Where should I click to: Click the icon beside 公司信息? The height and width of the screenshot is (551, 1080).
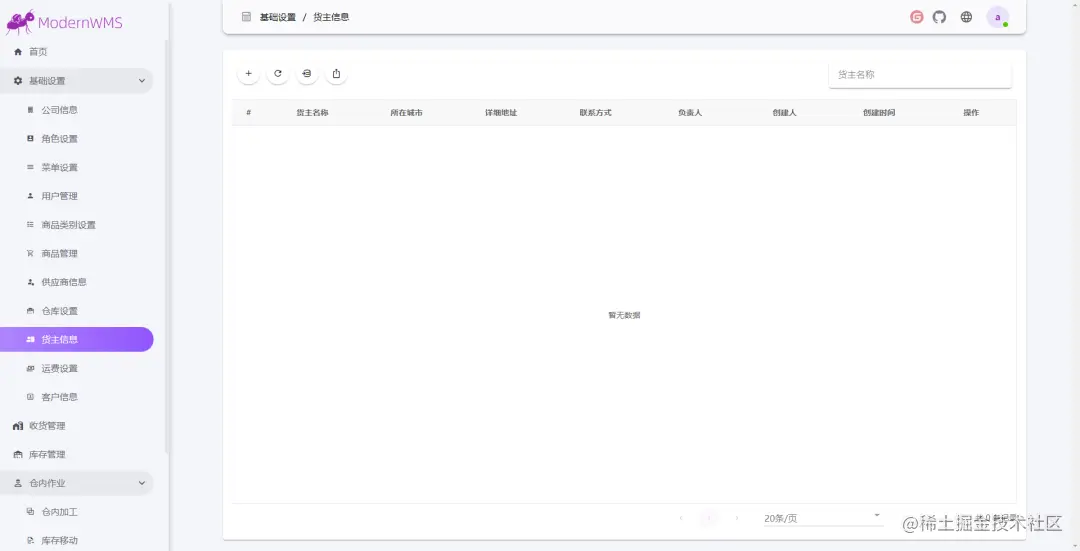30,110
